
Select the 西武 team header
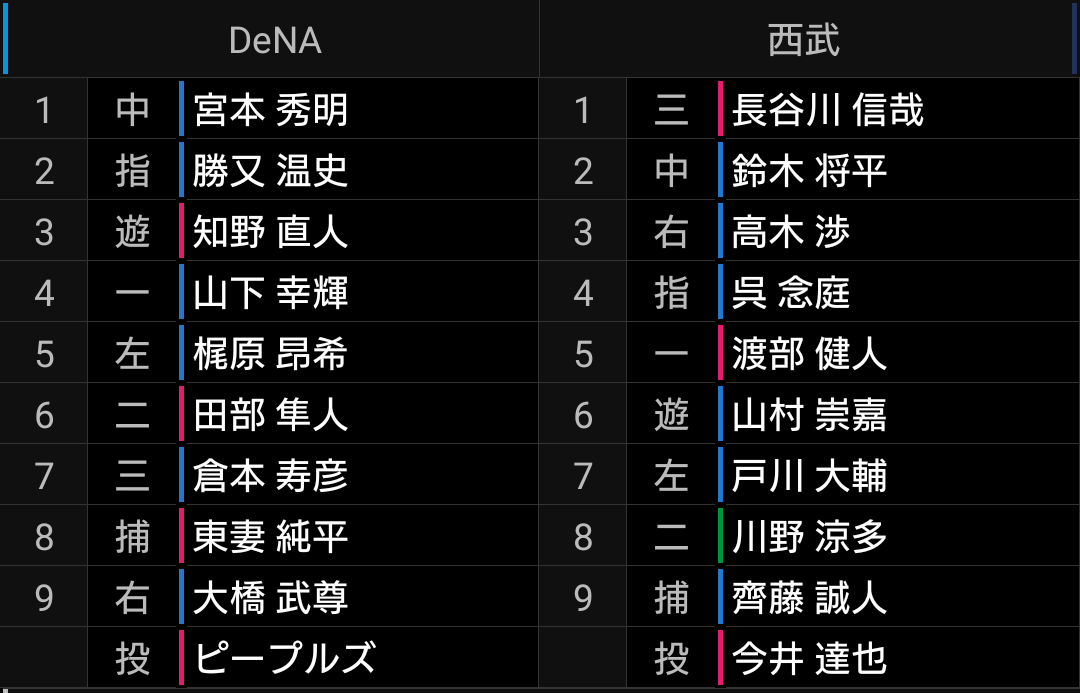(x=803, y=40)
